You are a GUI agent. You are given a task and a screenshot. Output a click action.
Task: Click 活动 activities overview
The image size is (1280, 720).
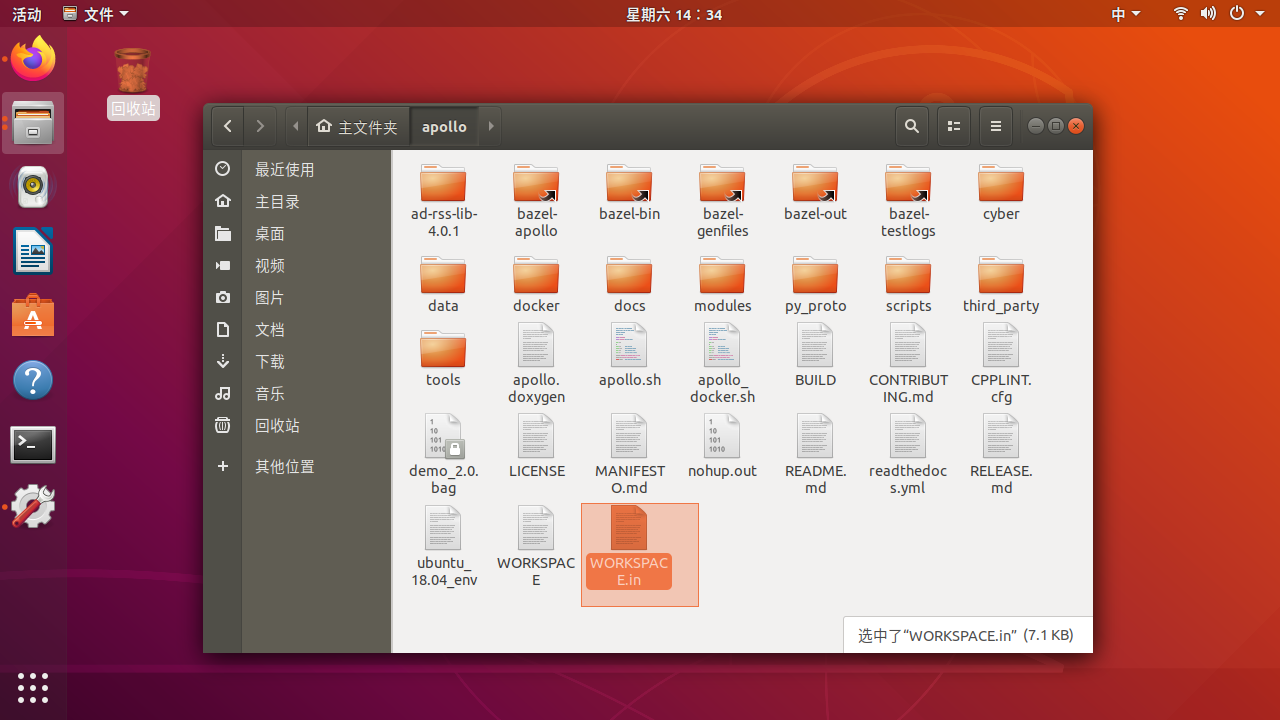click(x=27, y=14)
